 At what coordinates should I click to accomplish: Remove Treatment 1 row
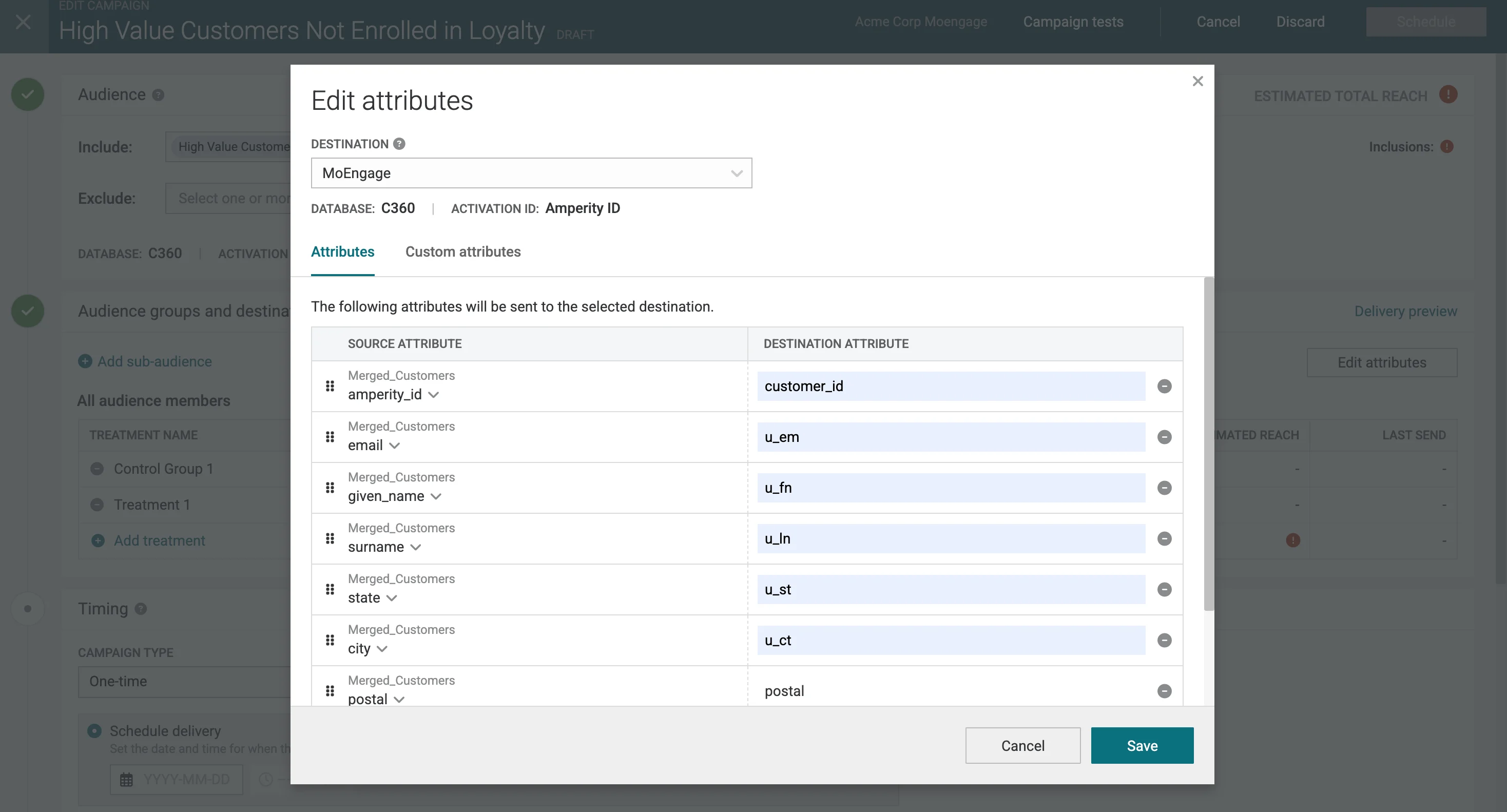[x=97, y=505]
